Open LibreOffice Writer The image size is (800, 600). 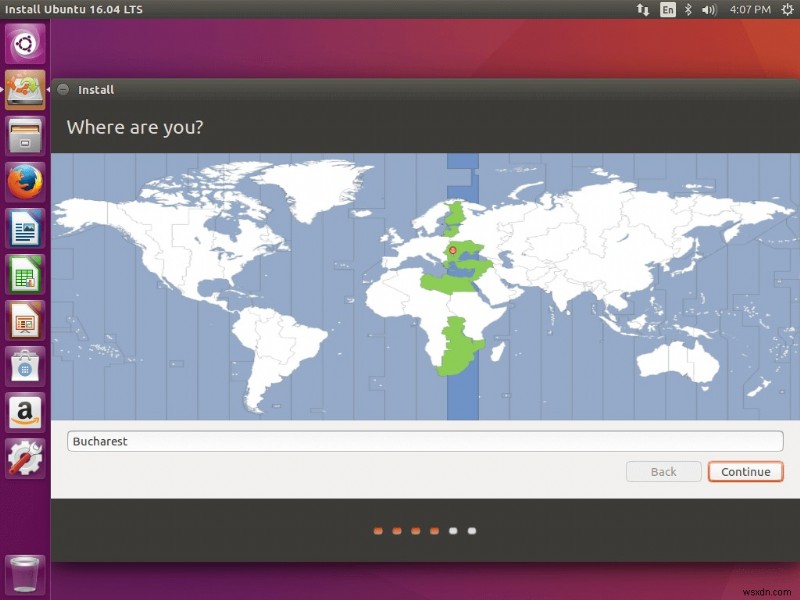tap(24, 228)
